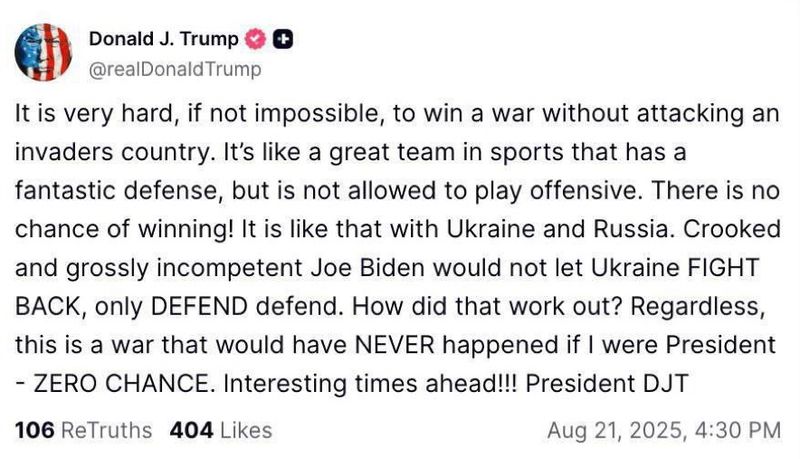Open the Donald J. Trump display name

coord(165,41)
